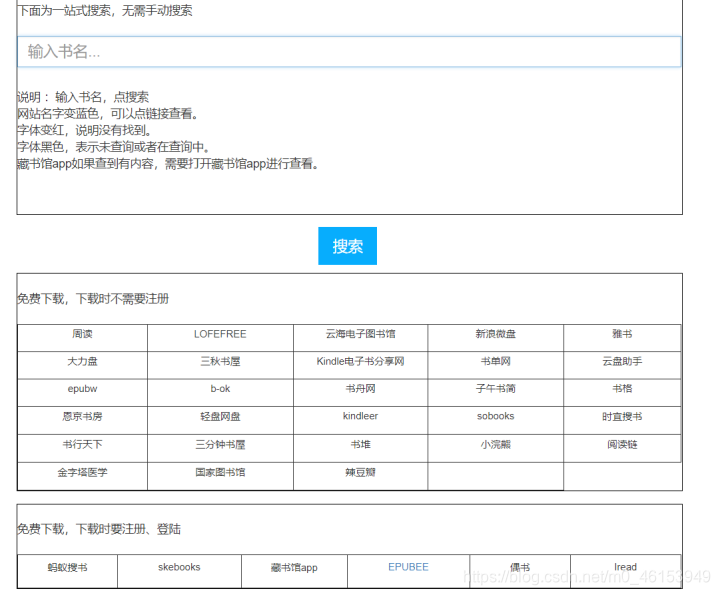Click the 免费下载，下载时不需要注册 heading
The width and height of the screenshot is (720, 595).
coord(93,299)
